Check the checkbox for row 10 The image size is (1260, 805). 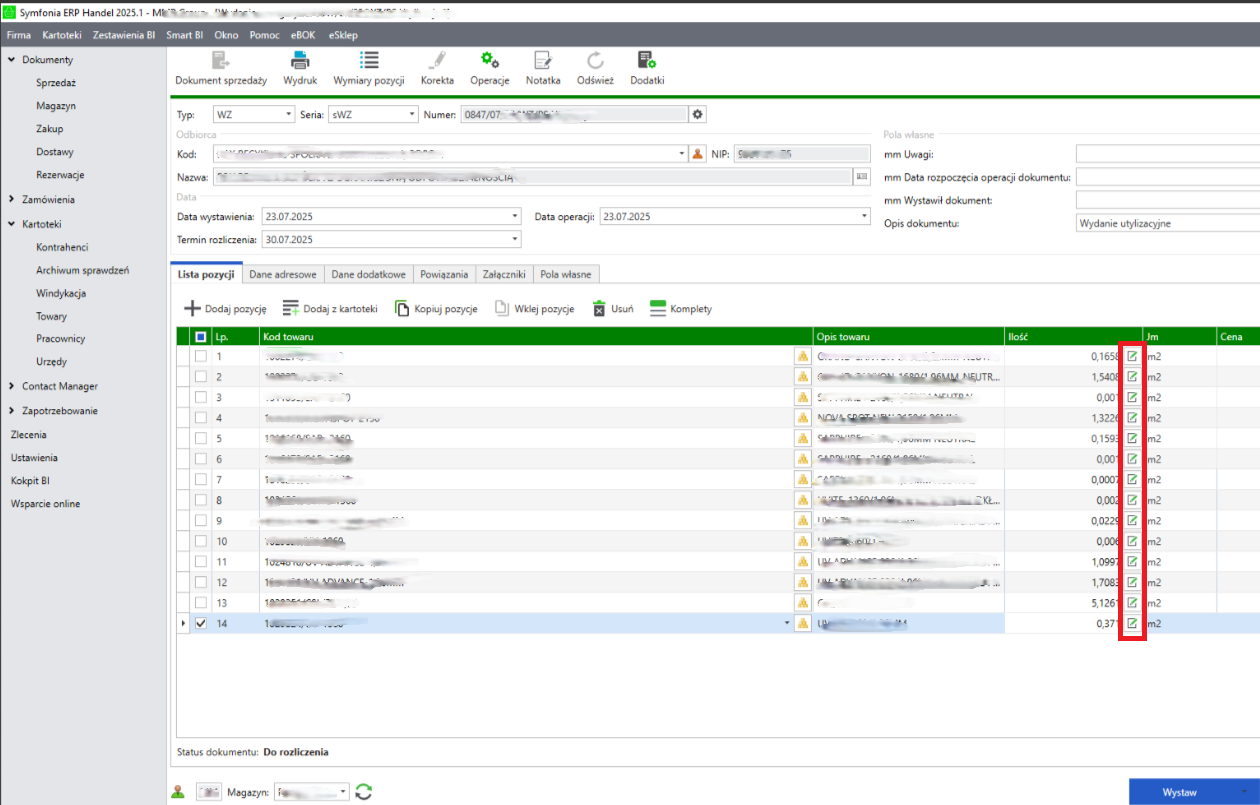[201, 541]
